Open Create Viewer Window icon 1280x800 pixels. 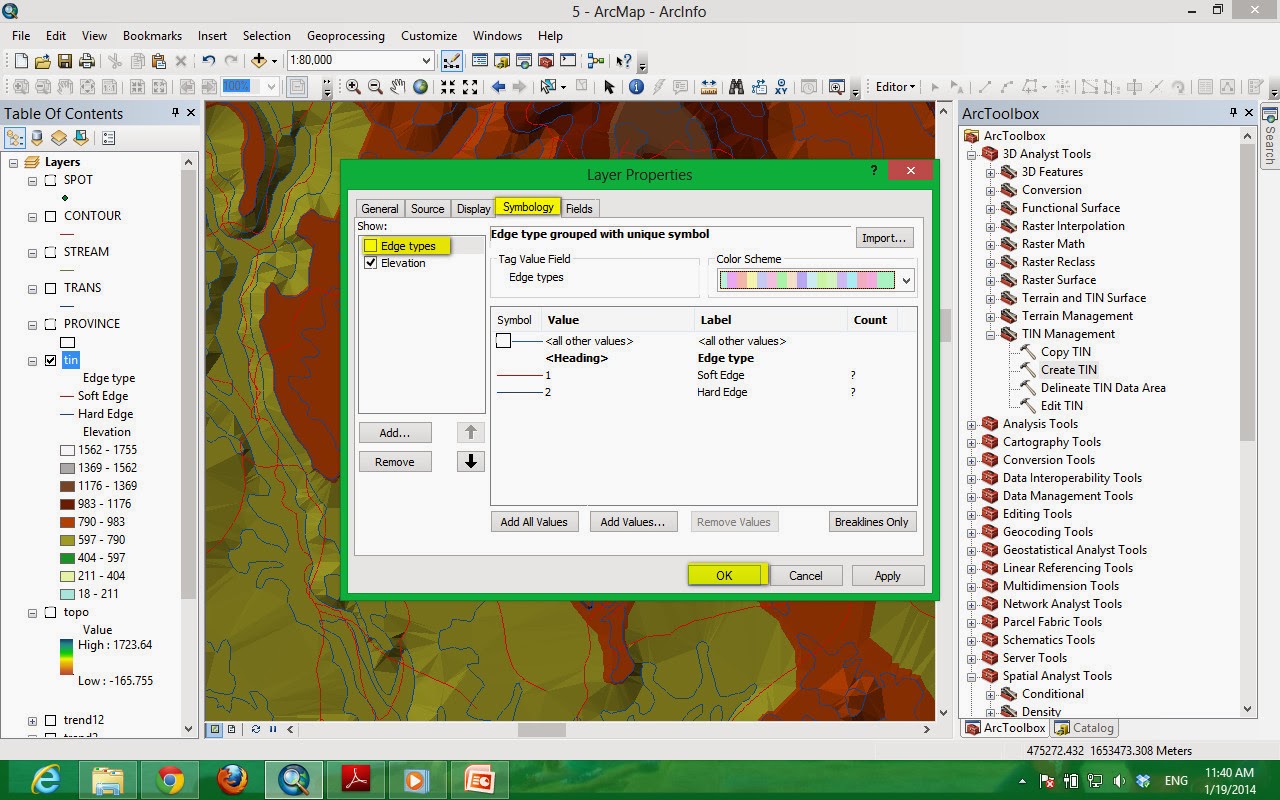tap(837, 87)
